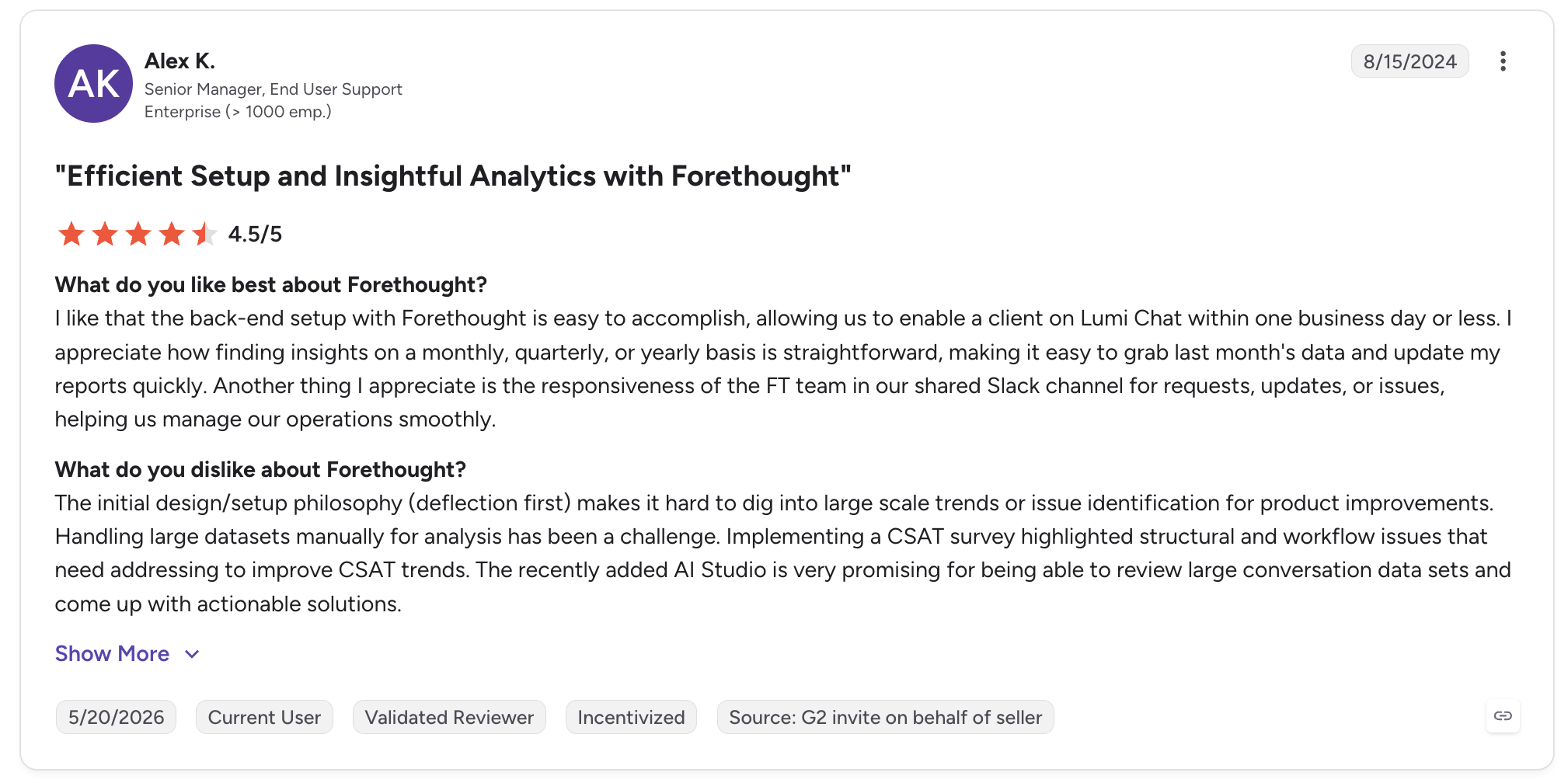Click the AK profile avatar
Screen dimensions: 1568x783
(x=93, y=84)
